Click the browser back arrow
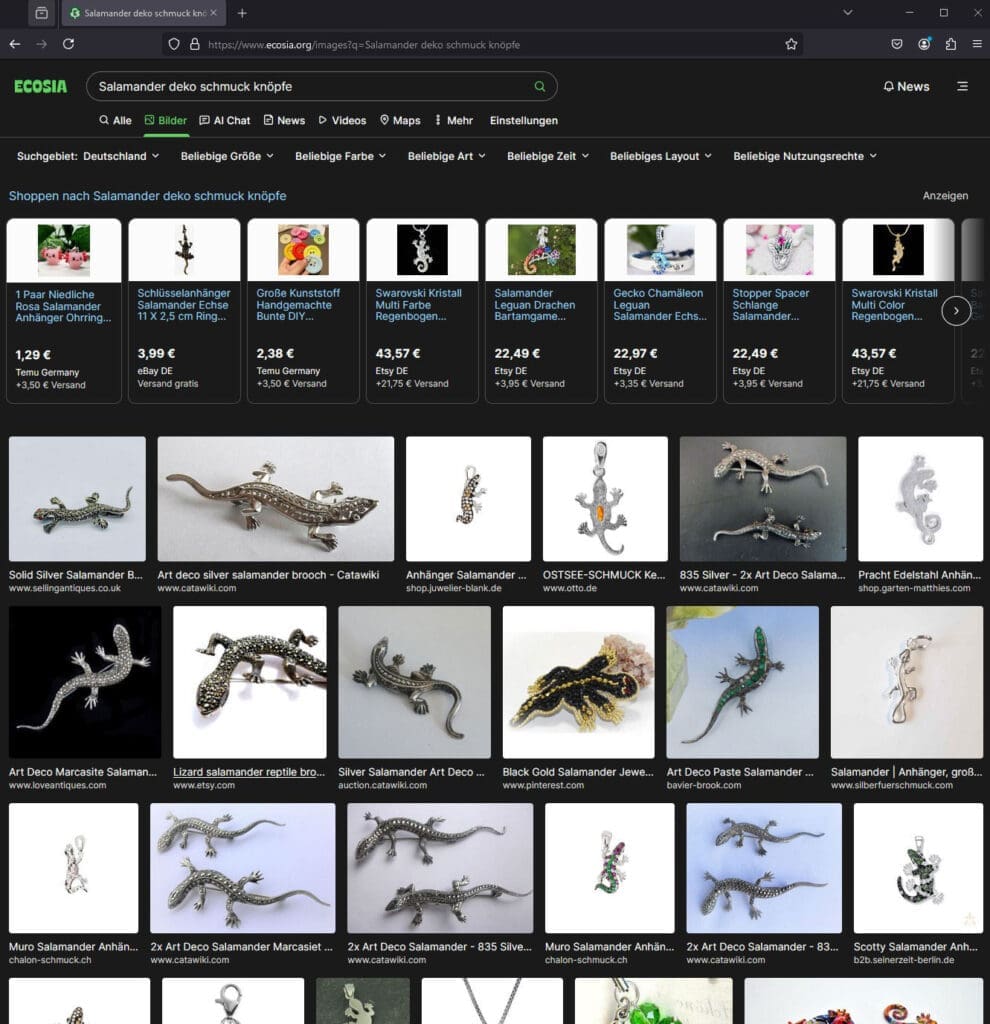Screen dimensions: 990x1024 (x=15, y=44)
